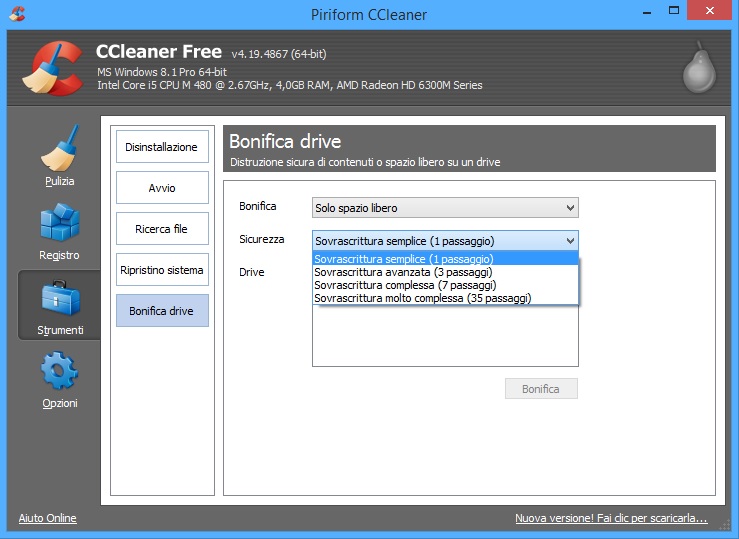Image resolution: width=739 pixels, height=539 pixels.
Task: Open the Pulizia cleaner section
Action: click(59, 156)
